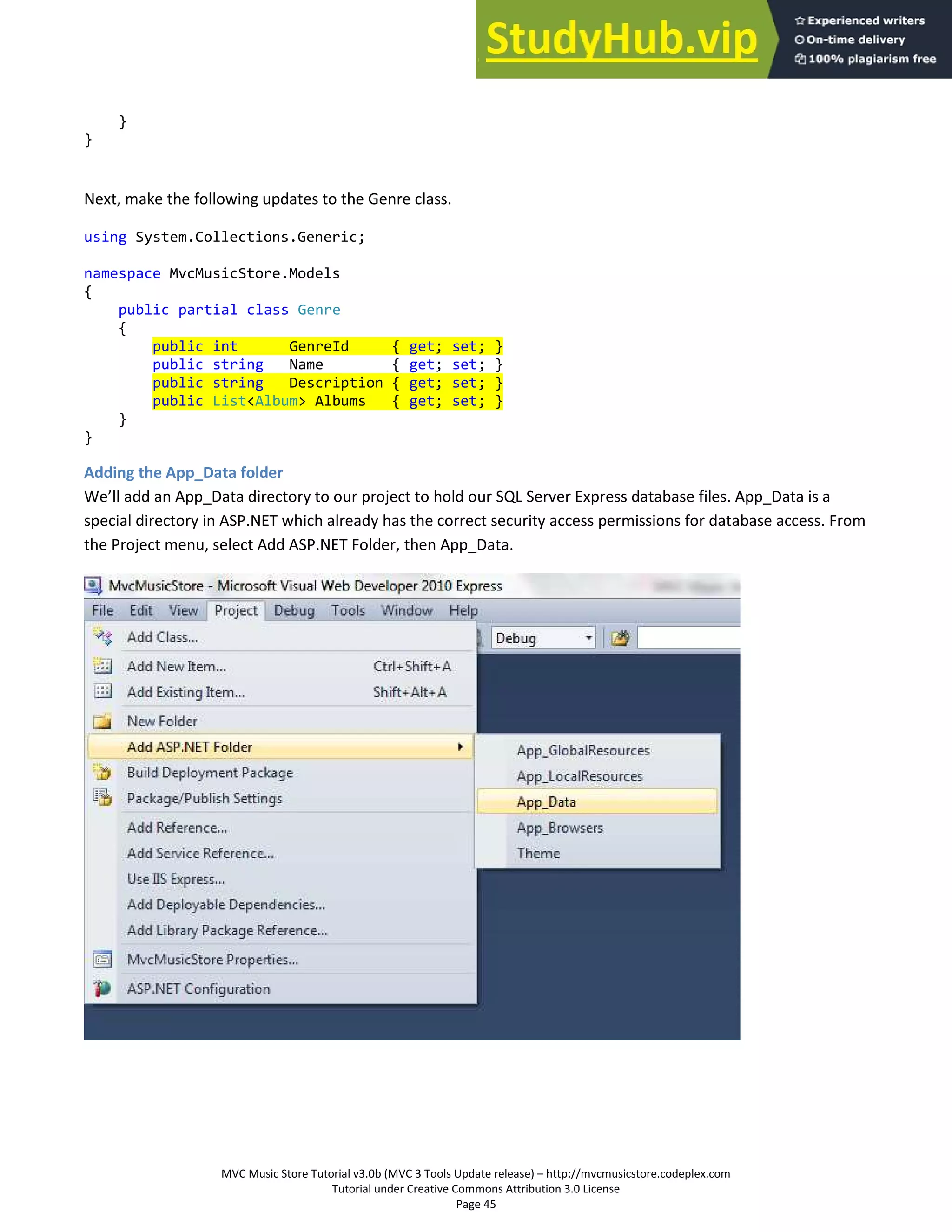The width and height of the screenshot is (952, 1232).
Task: Click the 'List<Album> Albums' property line
Action: point(327,400)
